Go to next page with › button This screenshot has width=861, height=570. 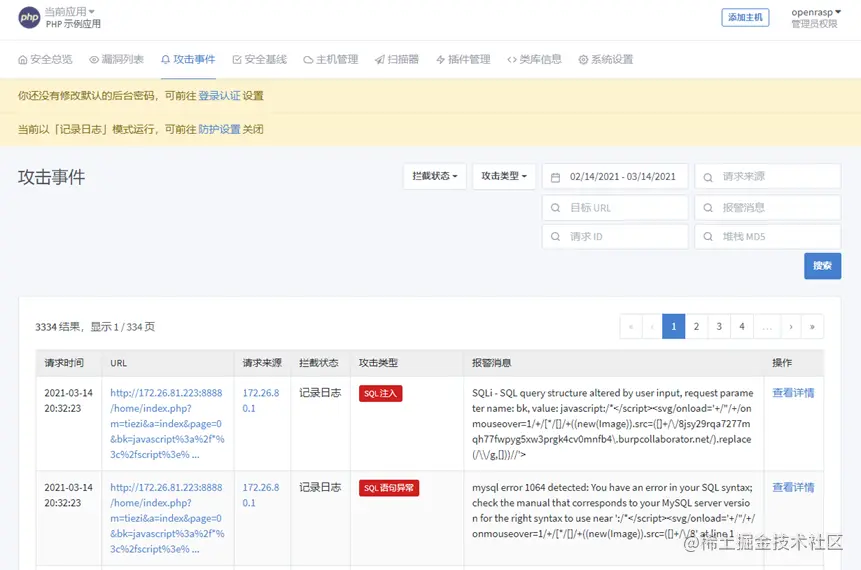pyautogui.click(x=791, y=327)
